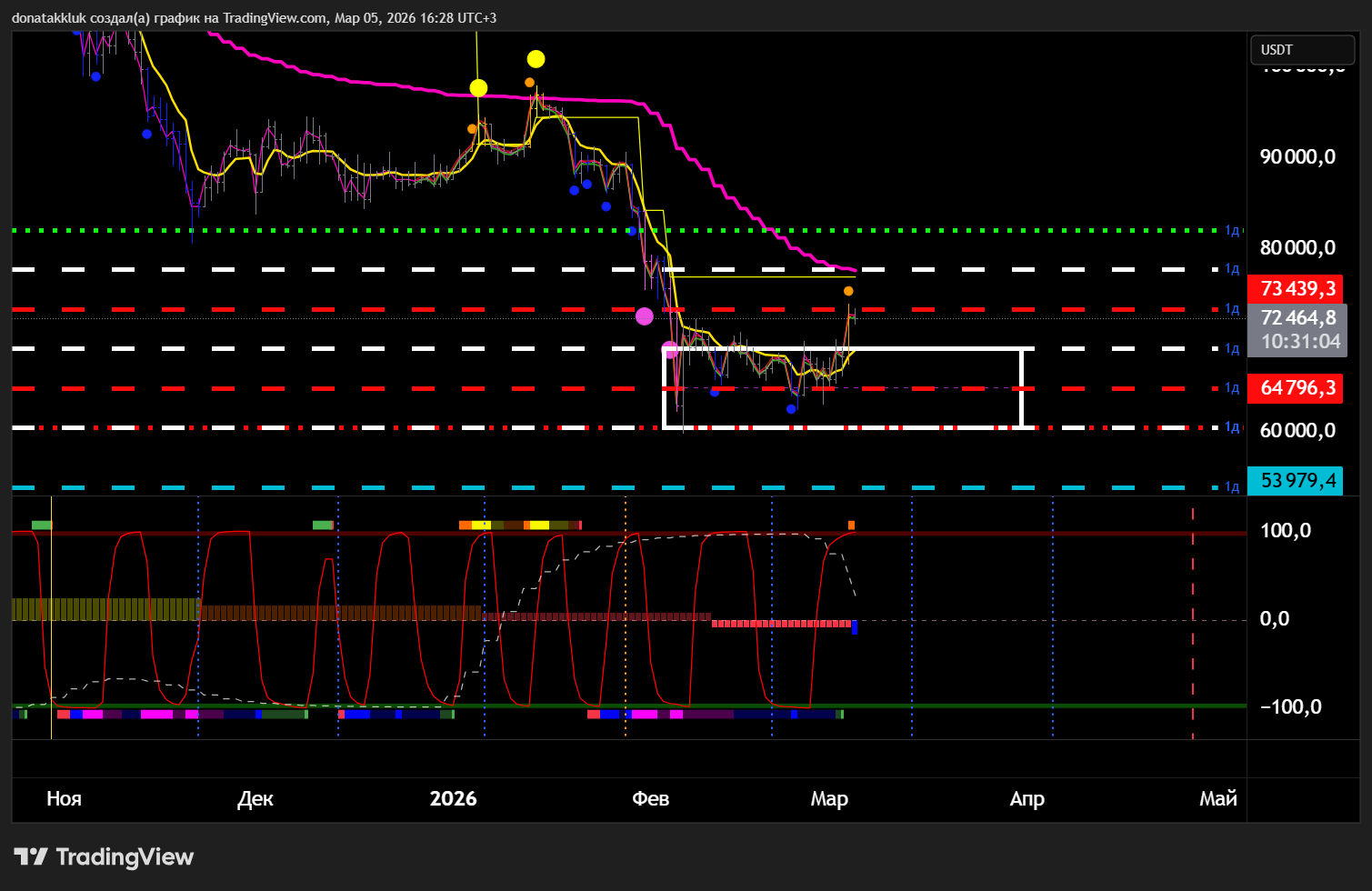Click the 90 000,0 price axis label
This screenshot has width=1372, height=891.
[x=1297, y=156]
